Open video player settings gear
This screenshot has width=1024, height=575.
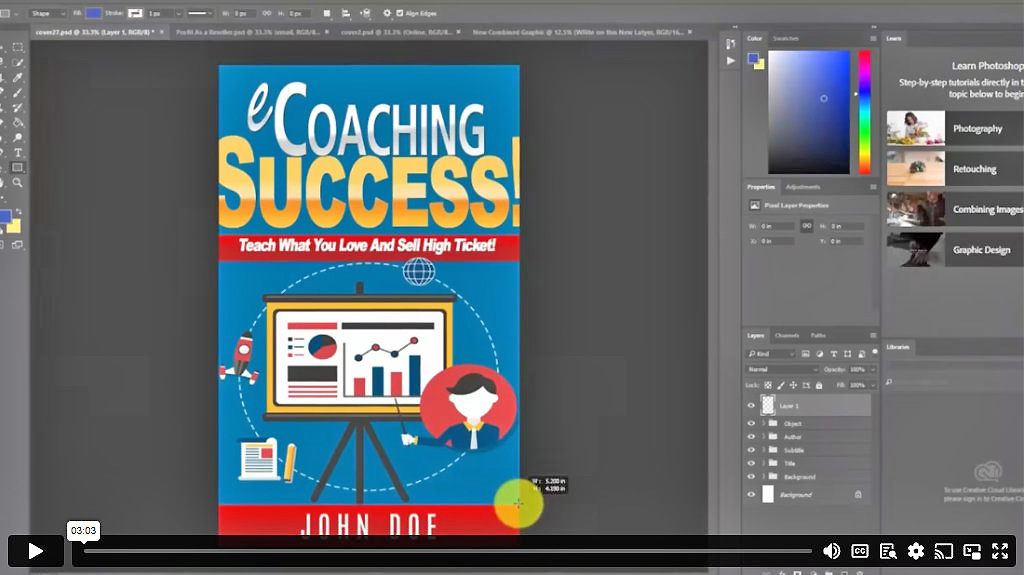point(916,551)
